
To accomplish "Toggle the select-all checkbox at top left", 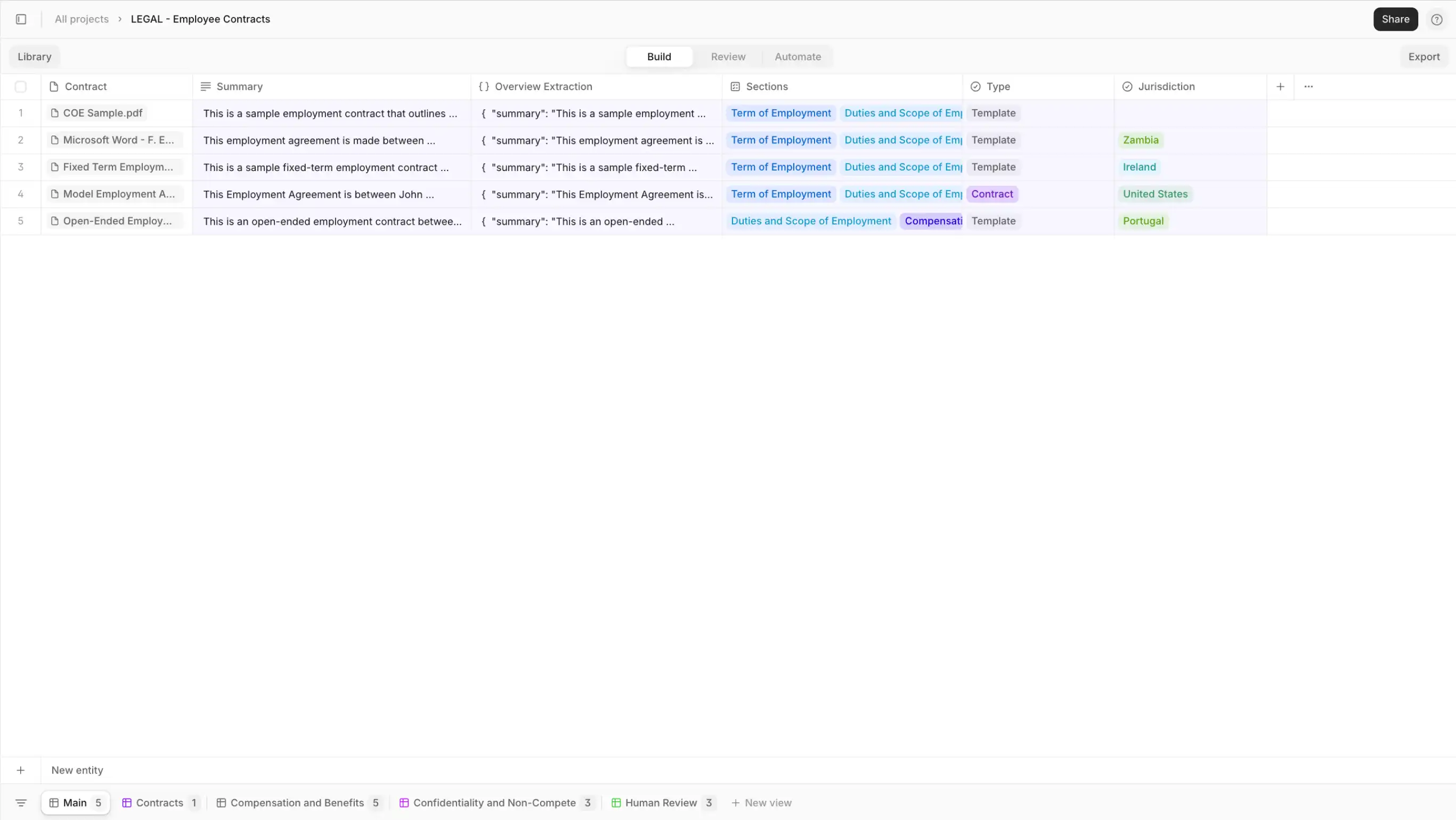I will [x=21, y=86].
